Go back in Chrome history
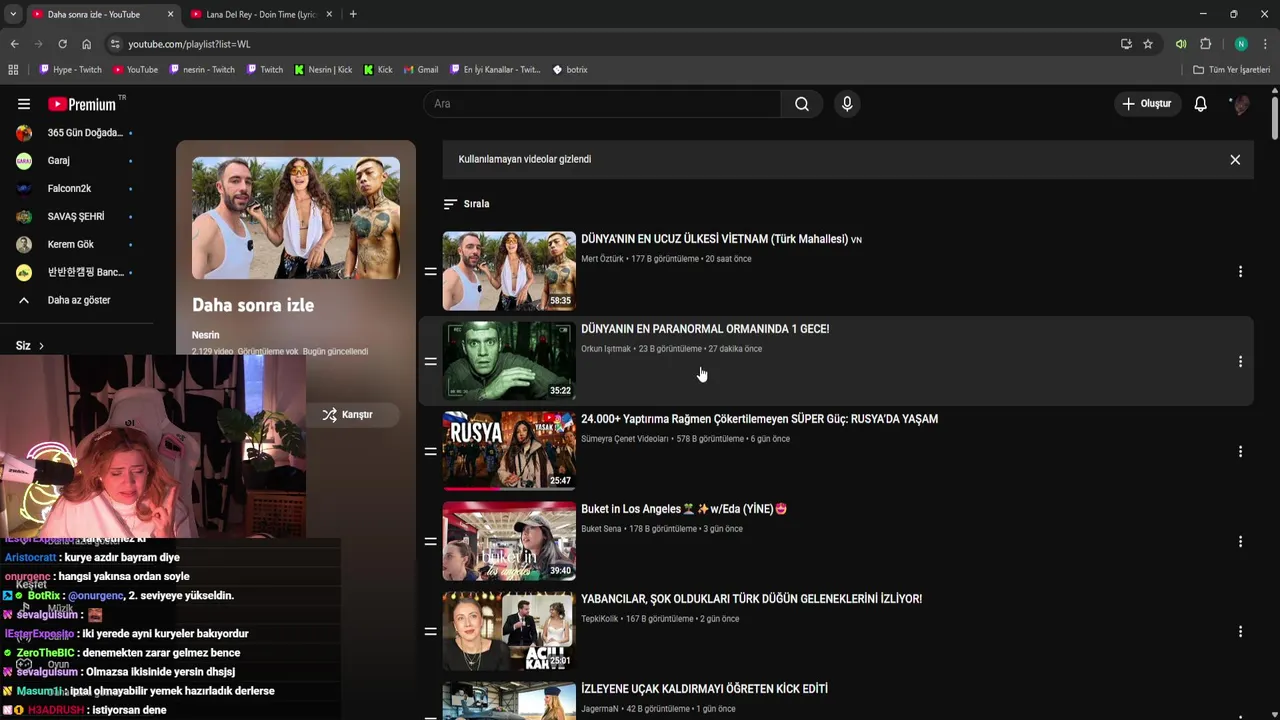The height and width of the screenshot is (720, 1280). 14,44
